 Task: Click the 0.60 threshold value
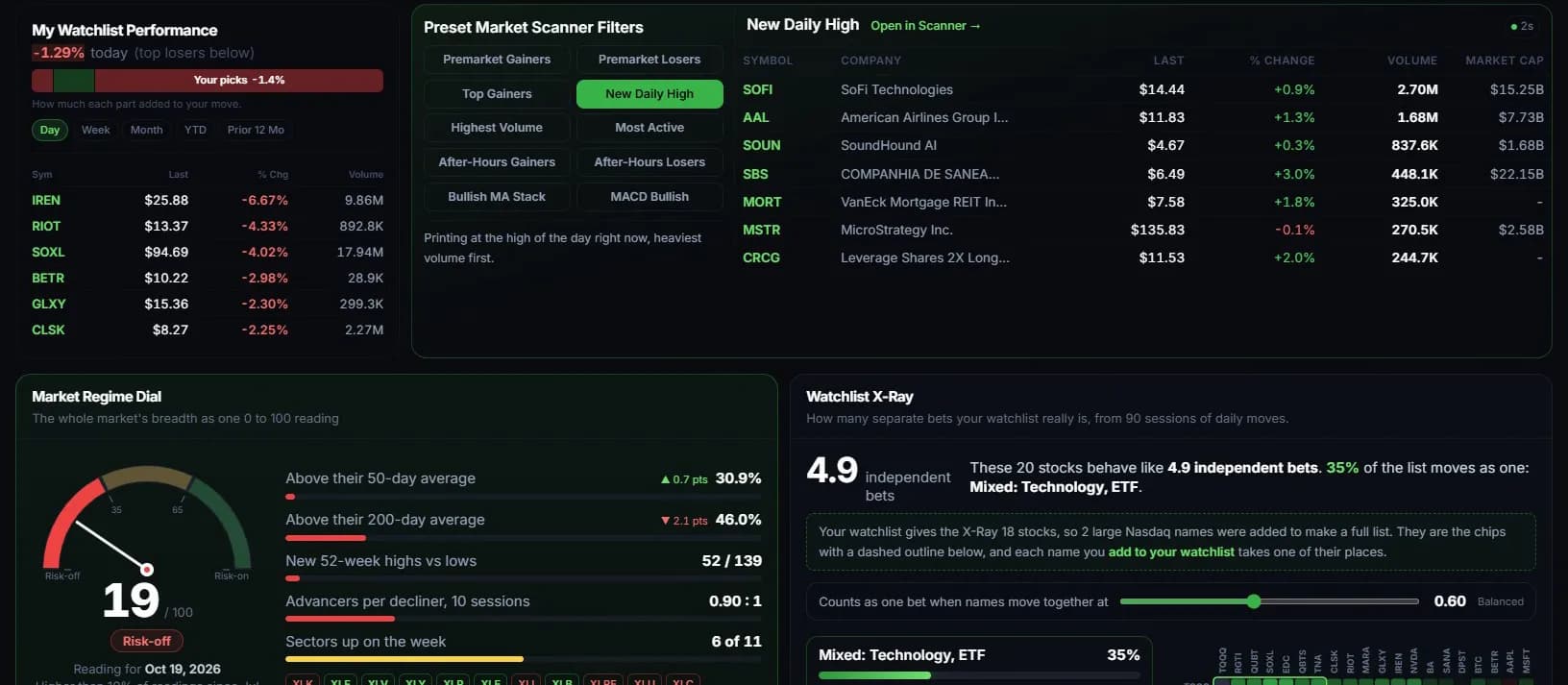pyautogui.click(x=1450, y=601)
